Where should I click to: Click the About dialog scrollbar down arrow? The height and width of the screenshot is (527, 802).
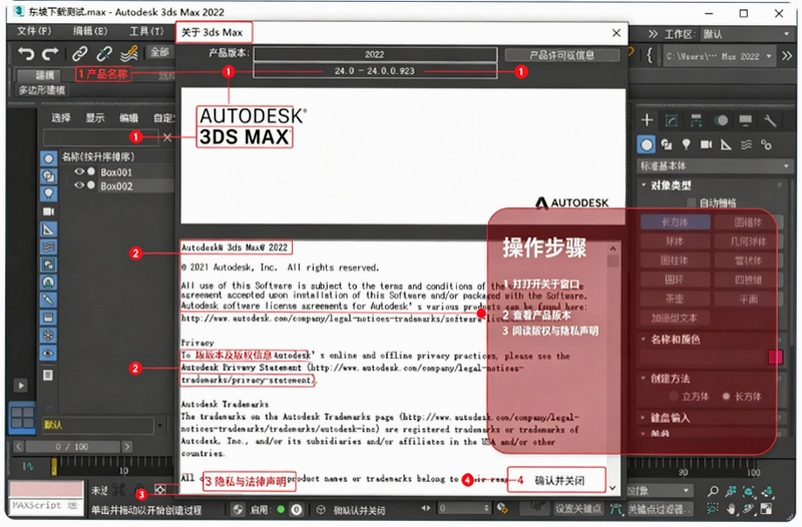tap(613, 488)
